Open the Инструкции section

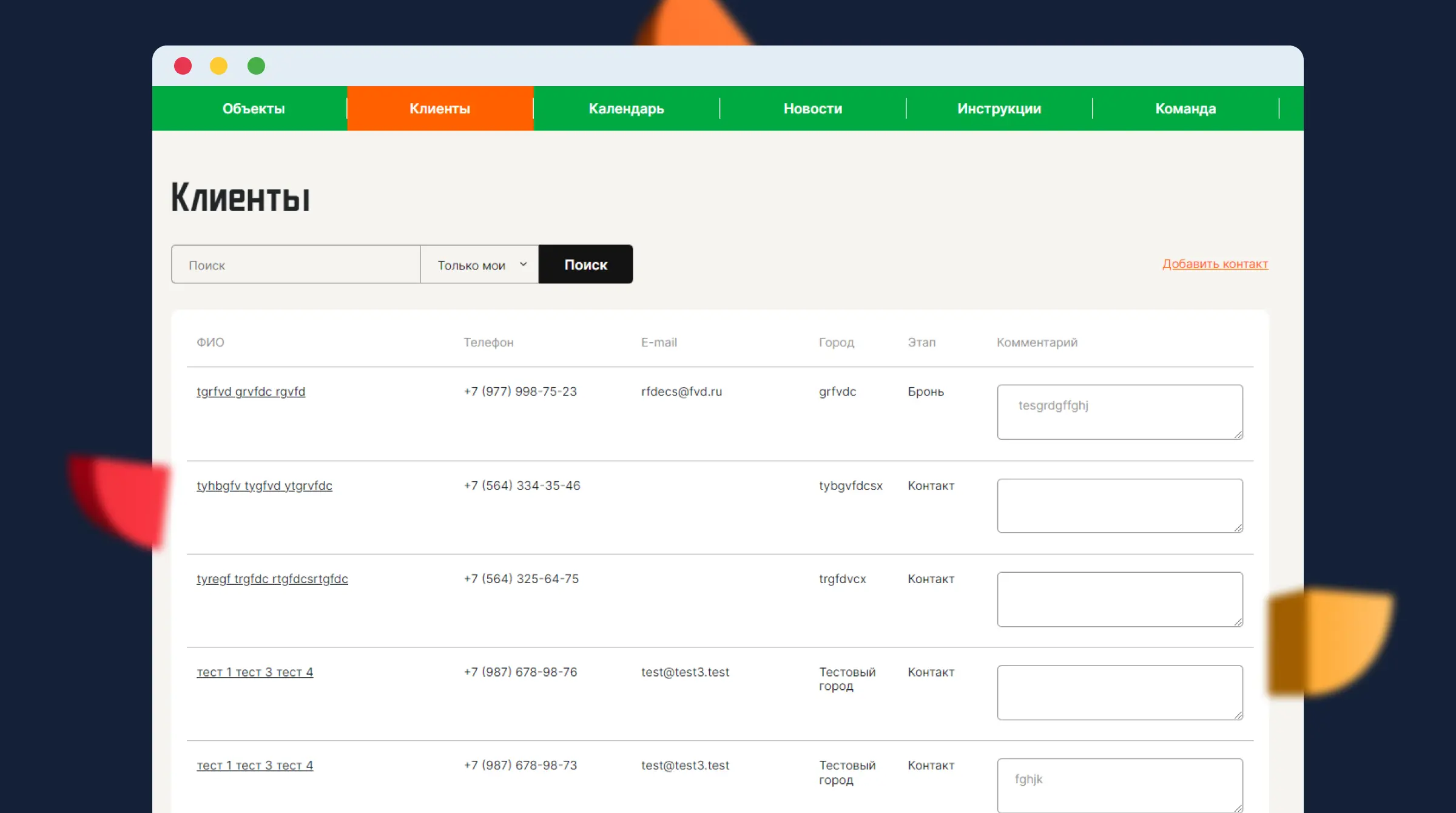999,109
